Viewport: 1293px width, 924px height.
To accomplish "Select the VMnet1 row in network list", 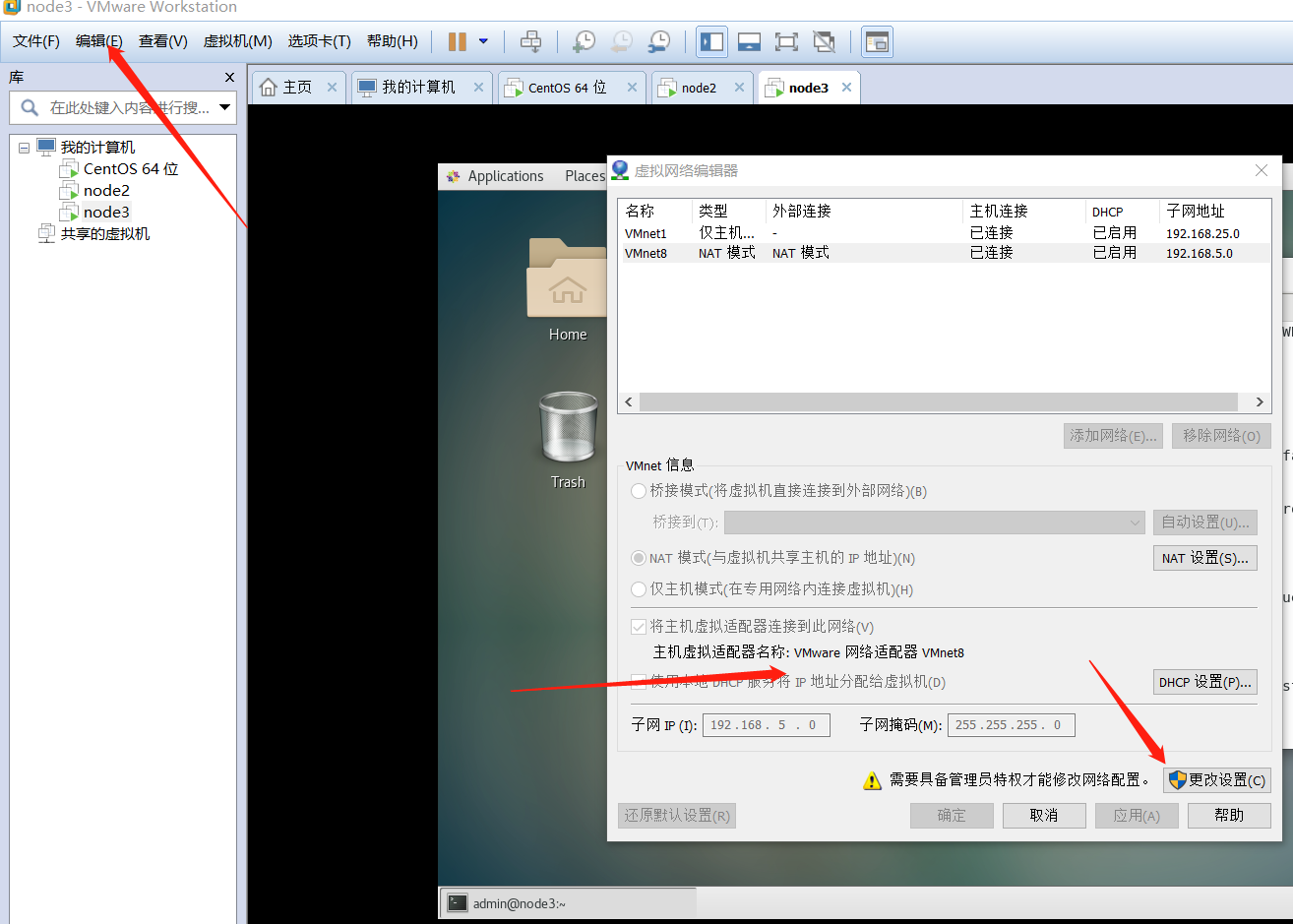I will (x=945, y=233).
